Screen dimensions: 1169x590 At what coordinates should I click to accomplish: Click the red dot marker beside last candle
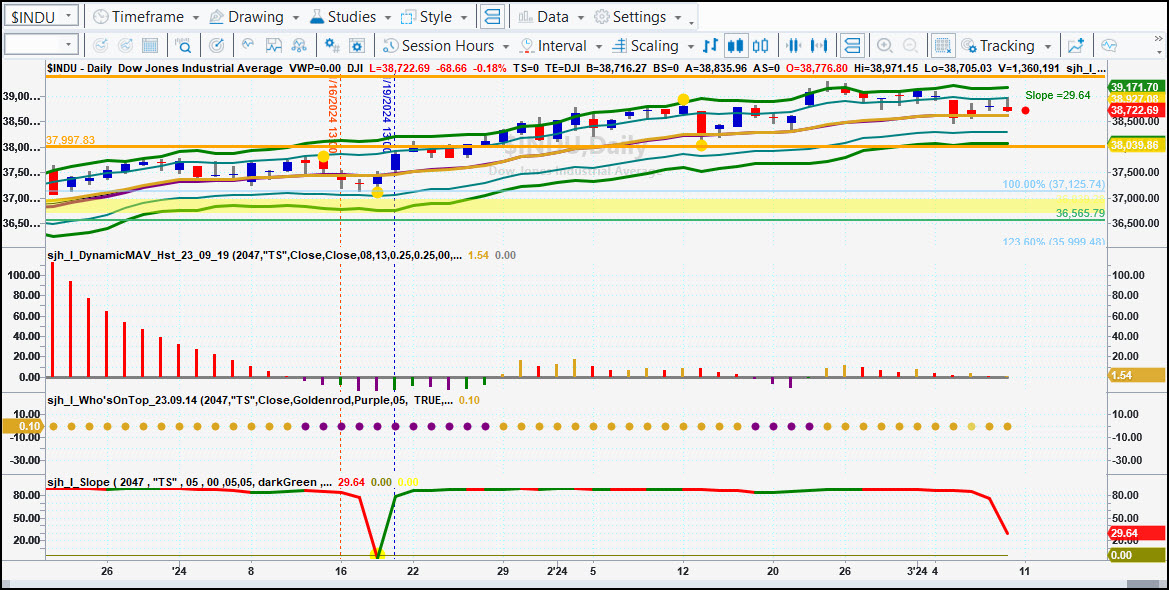(x=1025, y=110)
